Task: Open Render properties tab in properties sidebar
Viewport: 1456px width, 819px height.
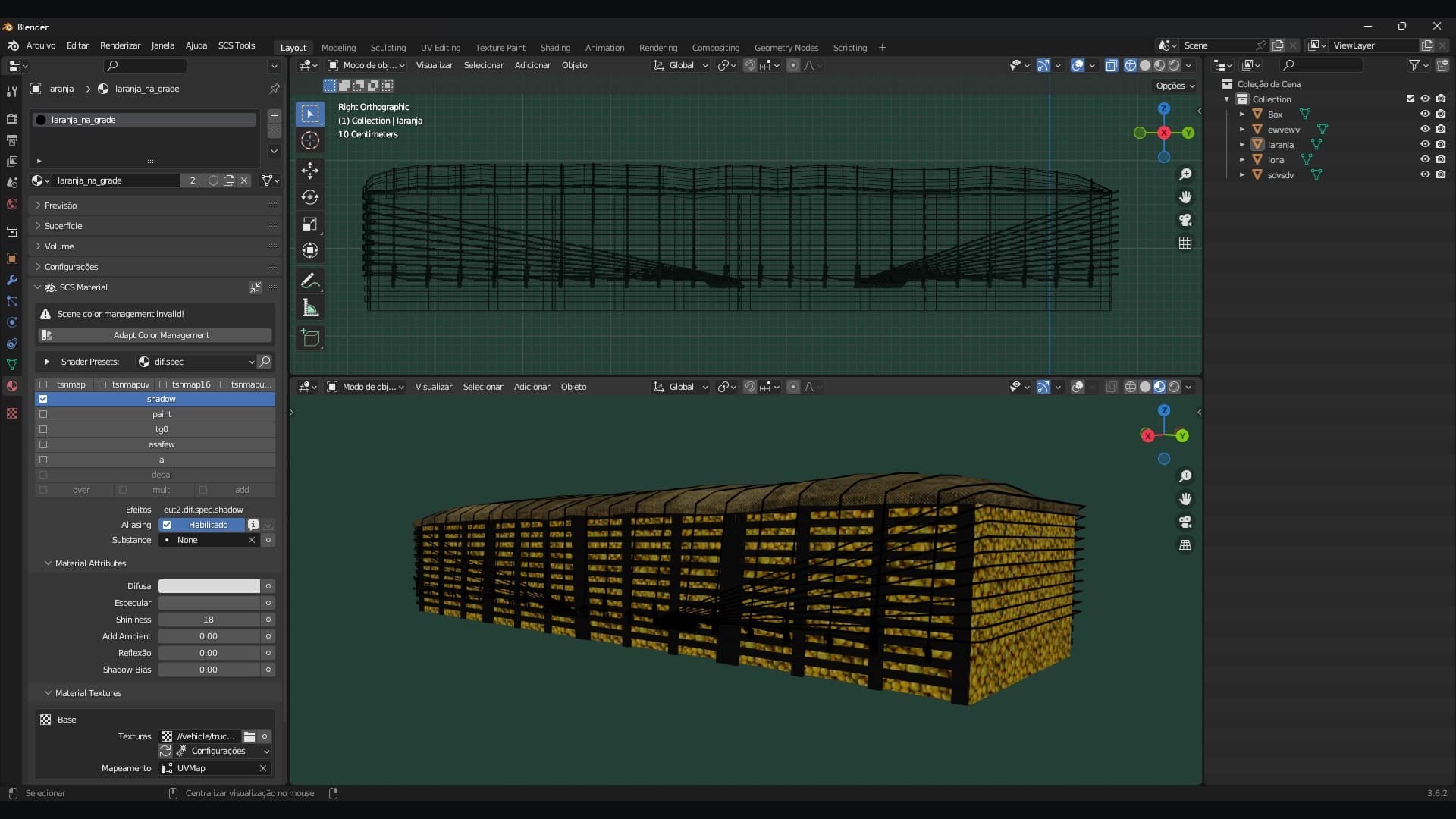Action: (11, 119)
